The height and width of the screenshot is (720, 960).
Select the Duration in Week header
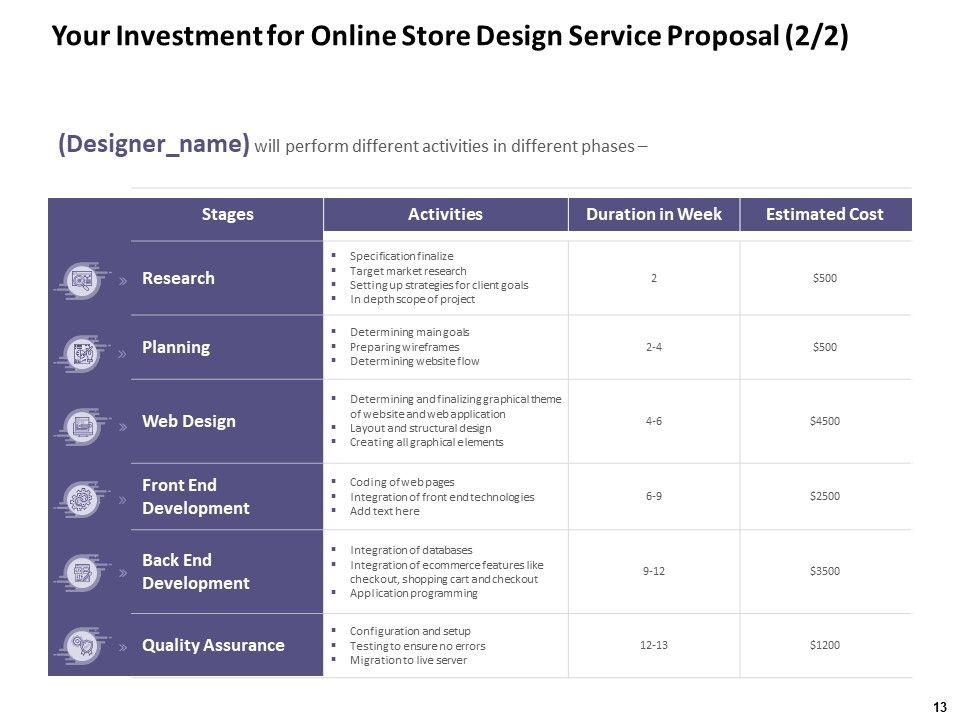[x=654, y=214]
